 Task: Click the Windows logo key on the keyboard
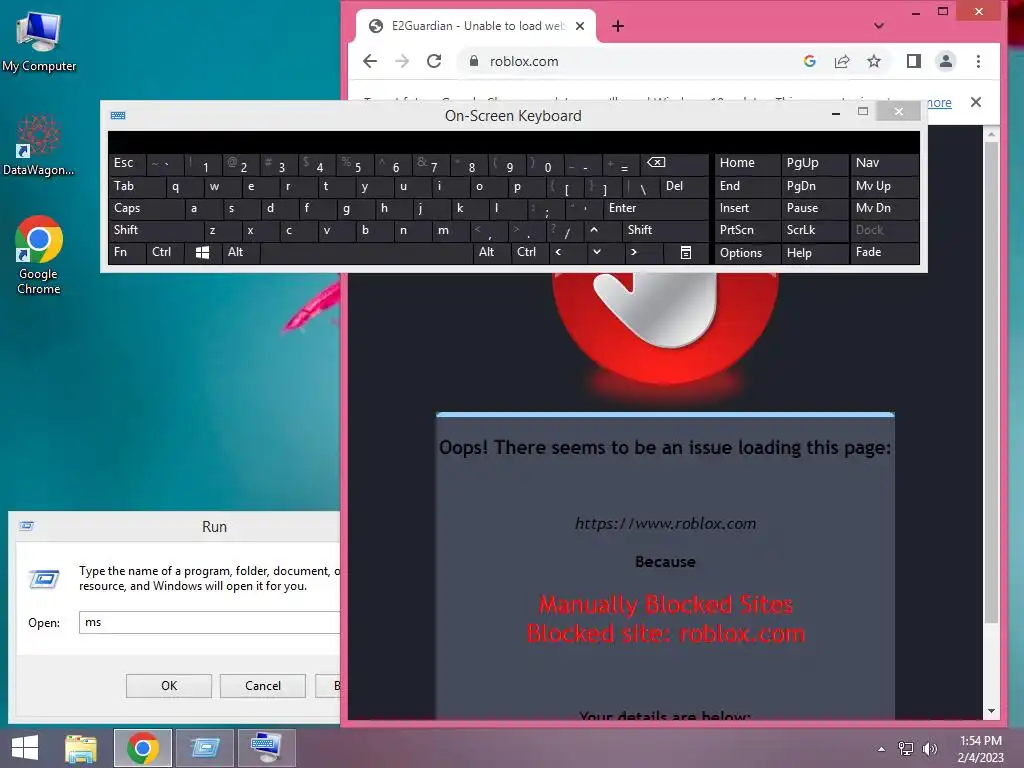click(203, 252)
